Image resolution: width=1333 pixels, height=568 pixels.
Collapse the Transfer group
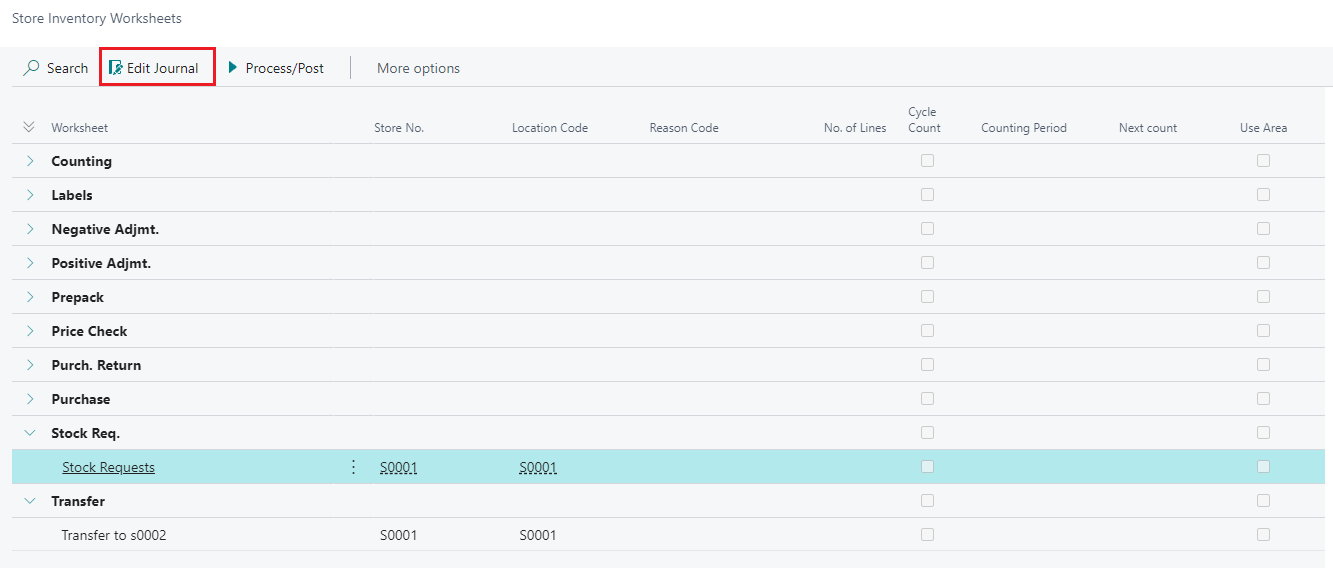[x=30, y=501]
